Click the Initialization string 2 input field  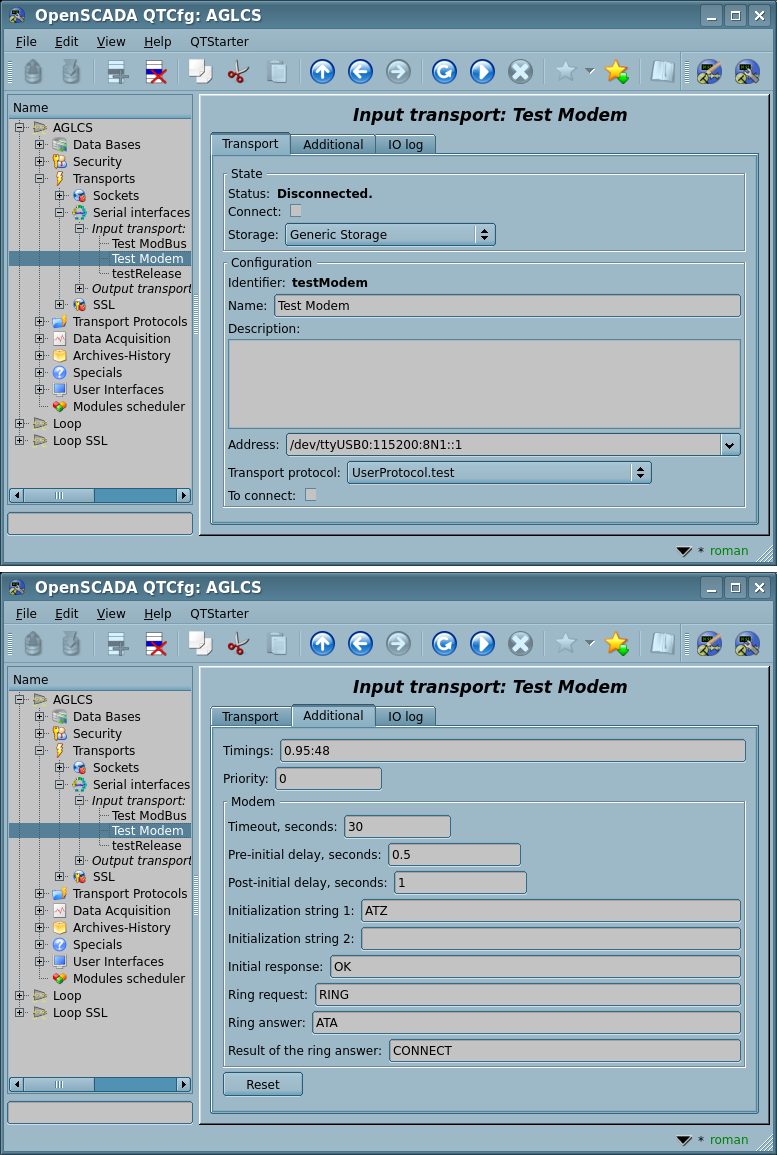550,939
